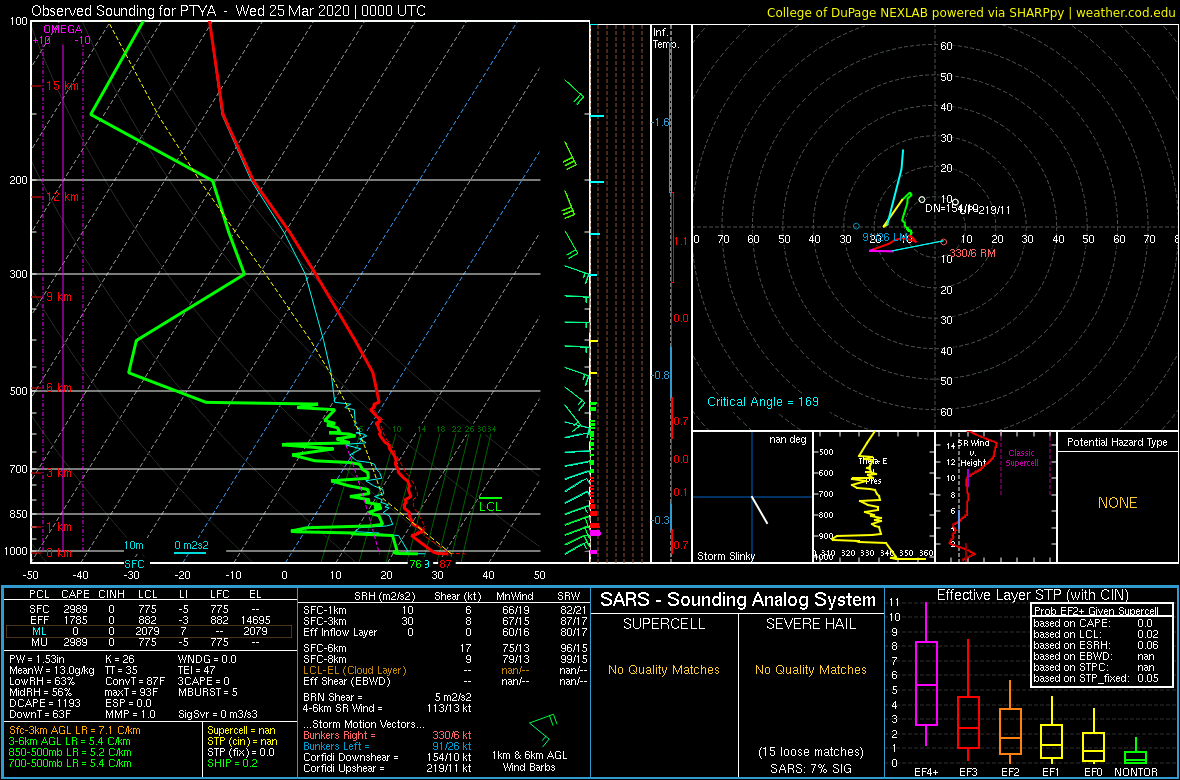Click the Critical Angle = 169 text
The width and height of the screenshot is (1180, 780).
pos(763,401)
